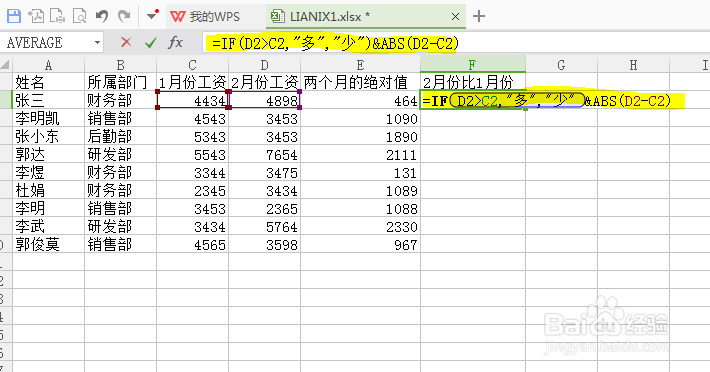Click the 所属部门 header cell

[120, 82]
